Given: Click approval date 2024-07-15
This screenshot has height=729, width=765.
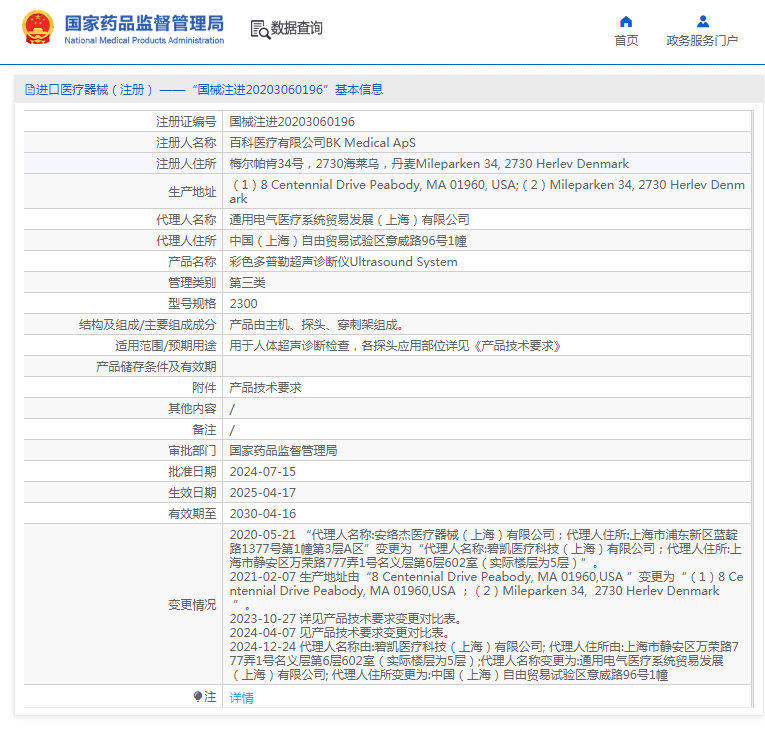Looking at the screenshot, I should (x=262, y=471).
